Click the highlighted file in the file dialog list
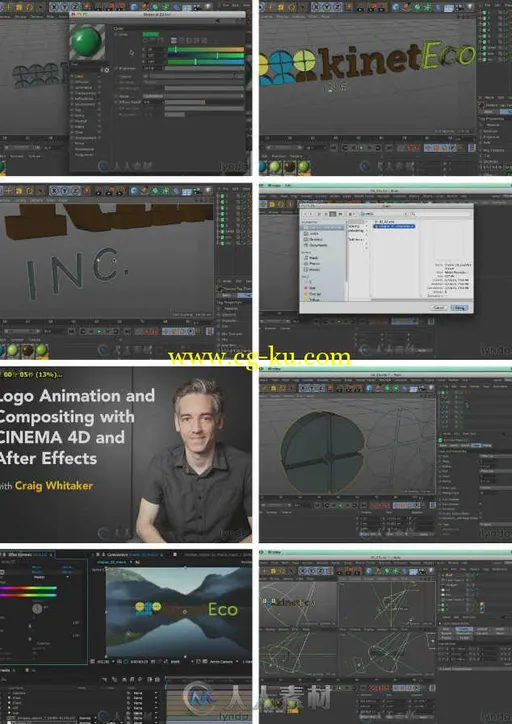The image size is (512, 724). (x=394, y=226)
